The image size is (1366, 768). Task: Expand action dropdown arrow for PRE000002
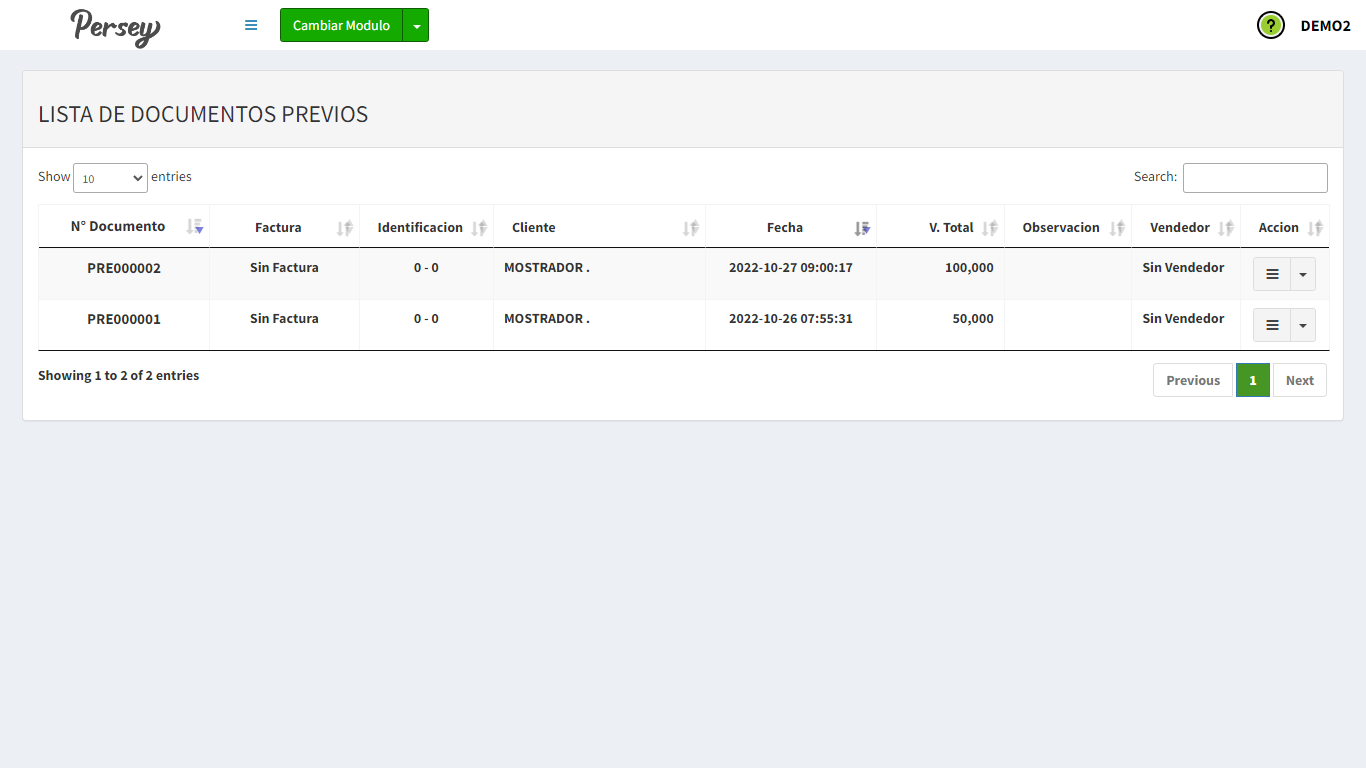tap(1302, 274)
